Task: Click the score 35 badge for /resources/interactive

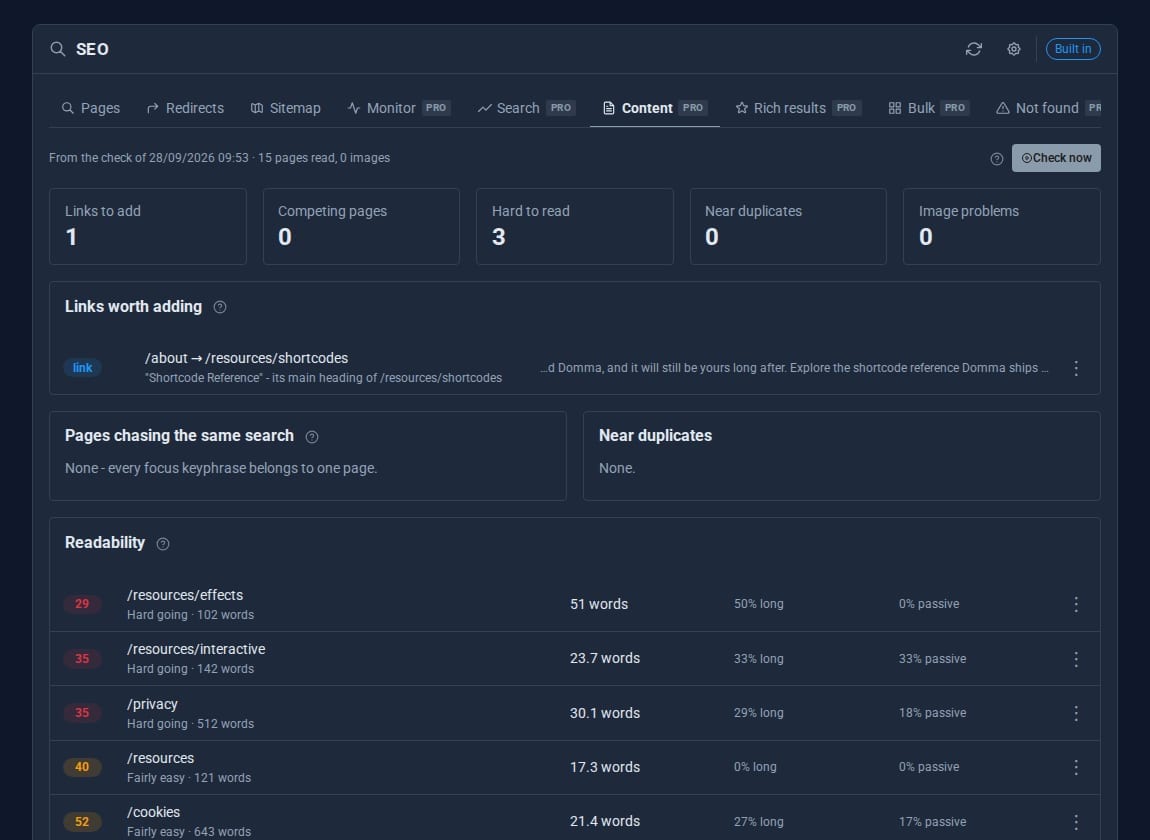Action: [82, 659]
